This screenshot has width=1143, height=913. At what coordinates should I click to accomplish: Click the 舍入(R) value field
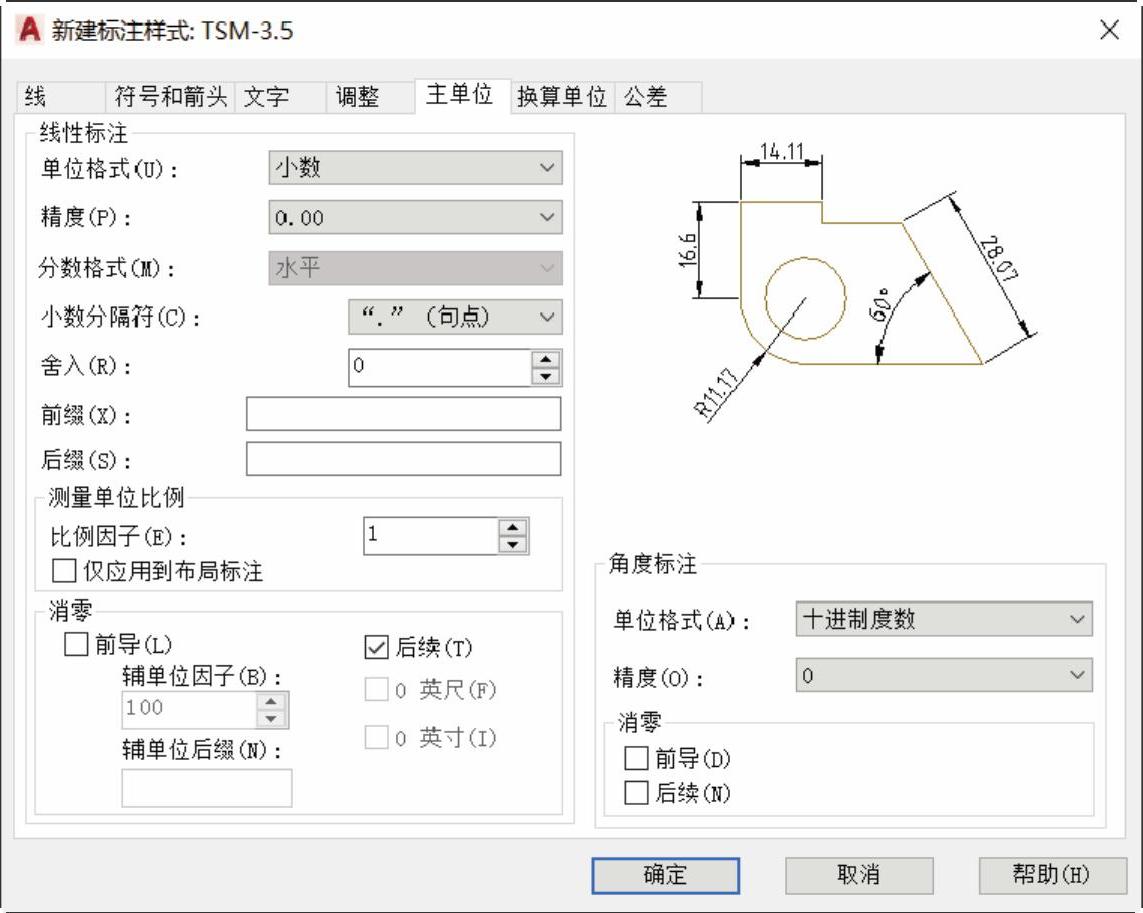pyautogui.click(x=440, y=368)
